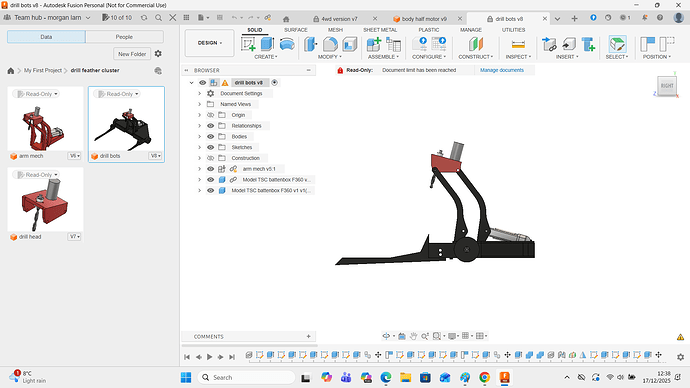Select the Create Sketch tool

tap(248, 44)
